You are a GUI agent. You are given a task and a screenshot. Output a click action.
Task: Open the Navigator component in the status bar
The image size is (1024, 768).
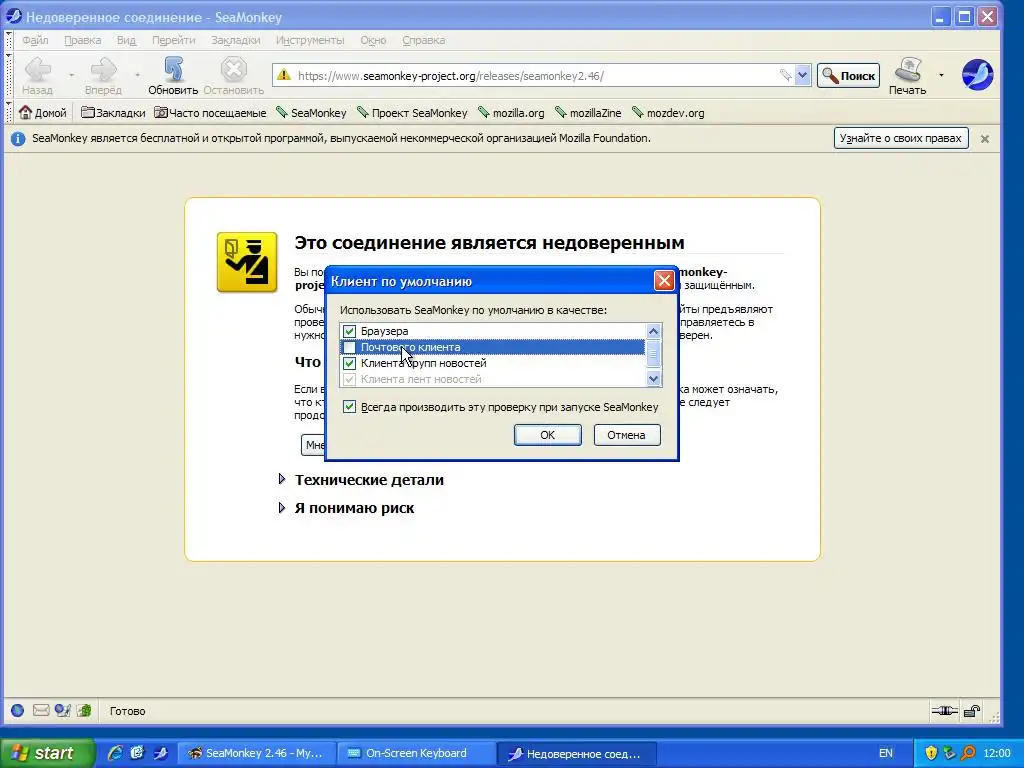[18, 711]
